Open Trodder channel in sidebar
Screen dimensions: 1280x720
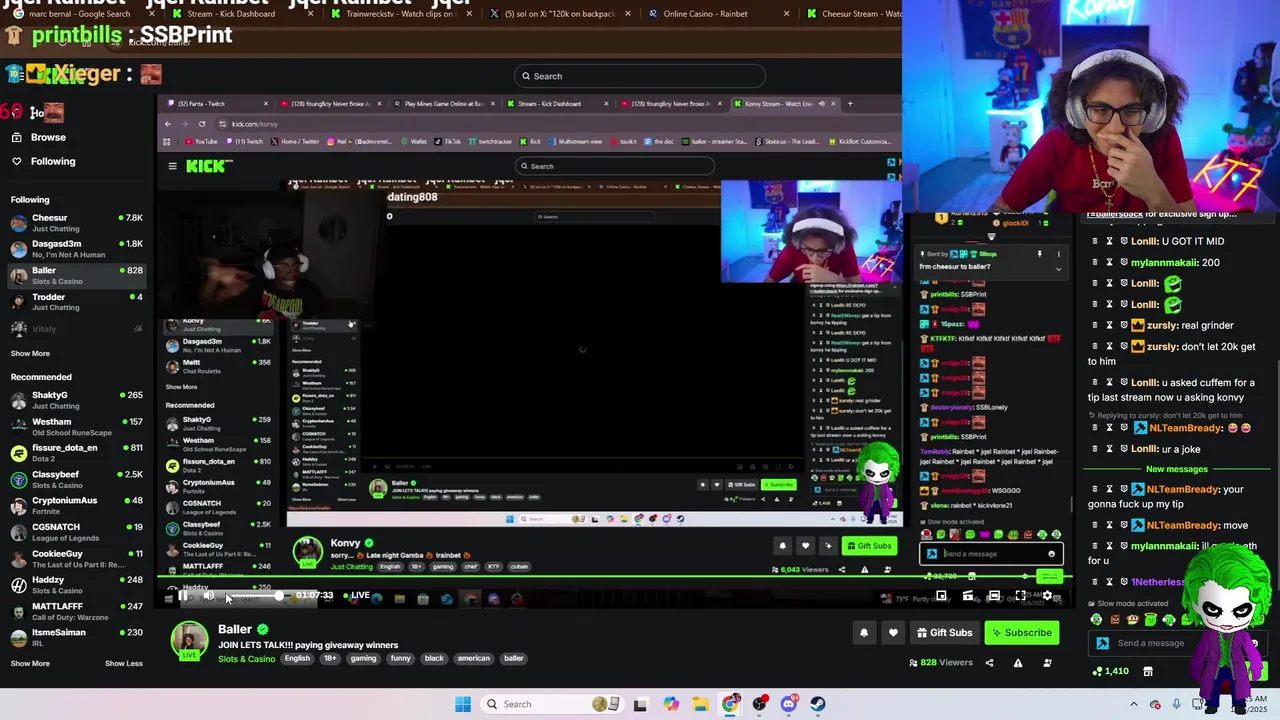point(76,301)
